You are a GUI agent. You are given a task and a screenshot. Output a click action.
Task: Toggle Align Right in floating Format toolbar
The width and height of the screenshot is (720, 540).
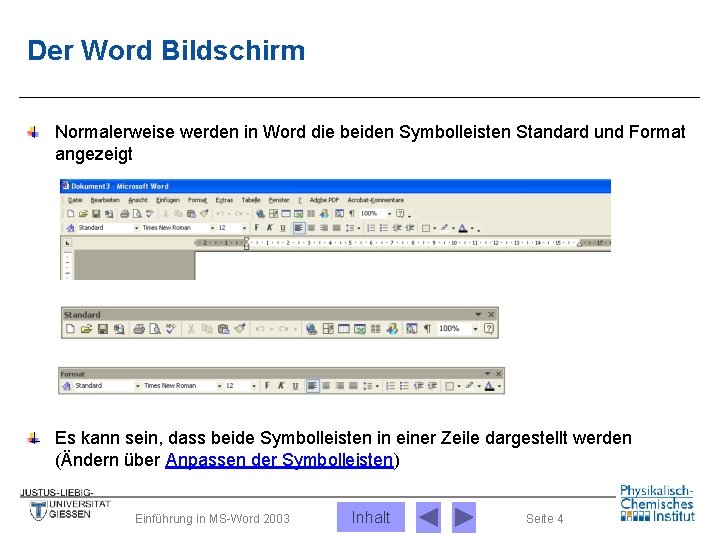tap(339, 386)
